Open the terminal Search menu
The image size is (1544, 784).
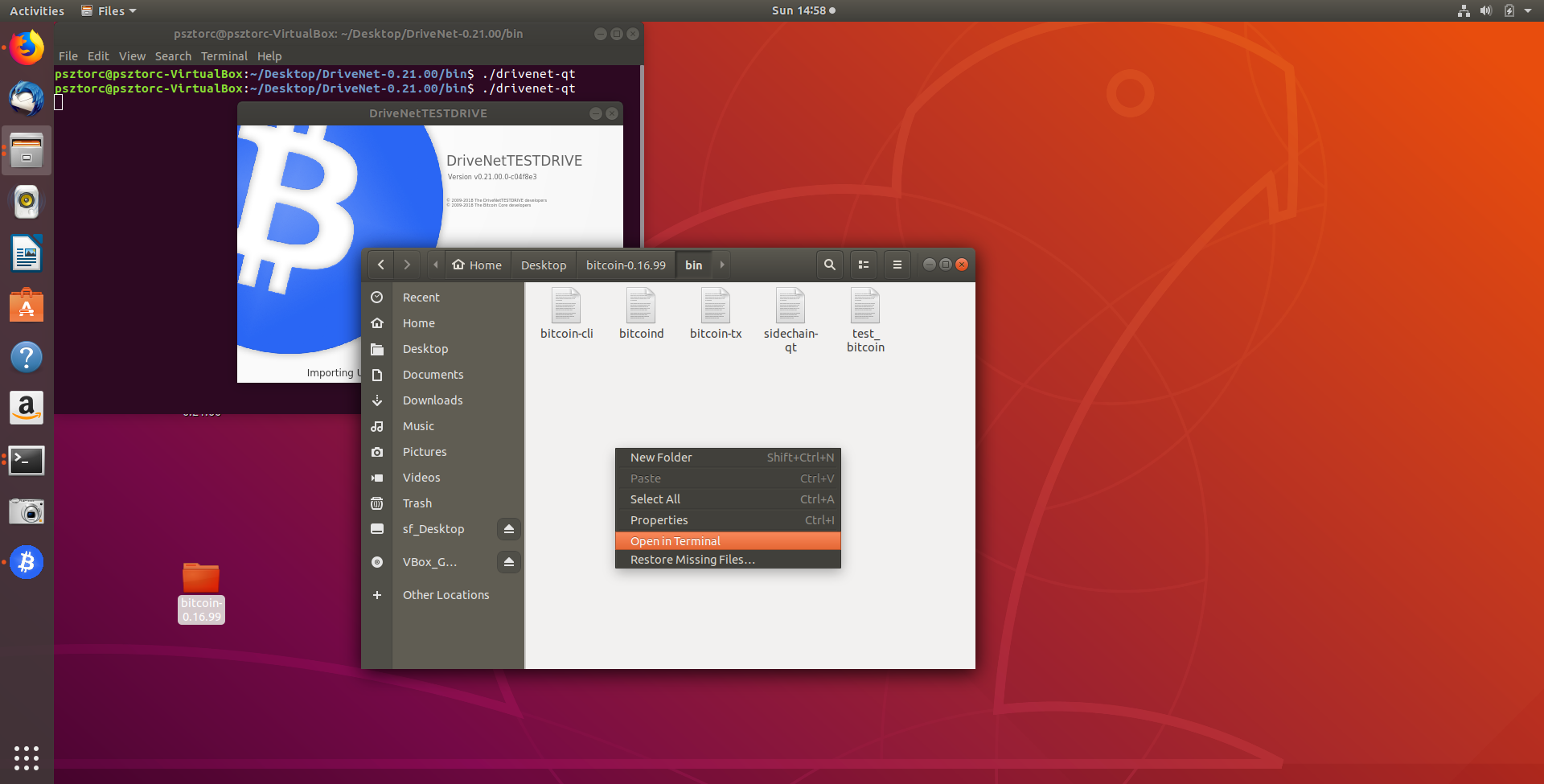(173, 56)
